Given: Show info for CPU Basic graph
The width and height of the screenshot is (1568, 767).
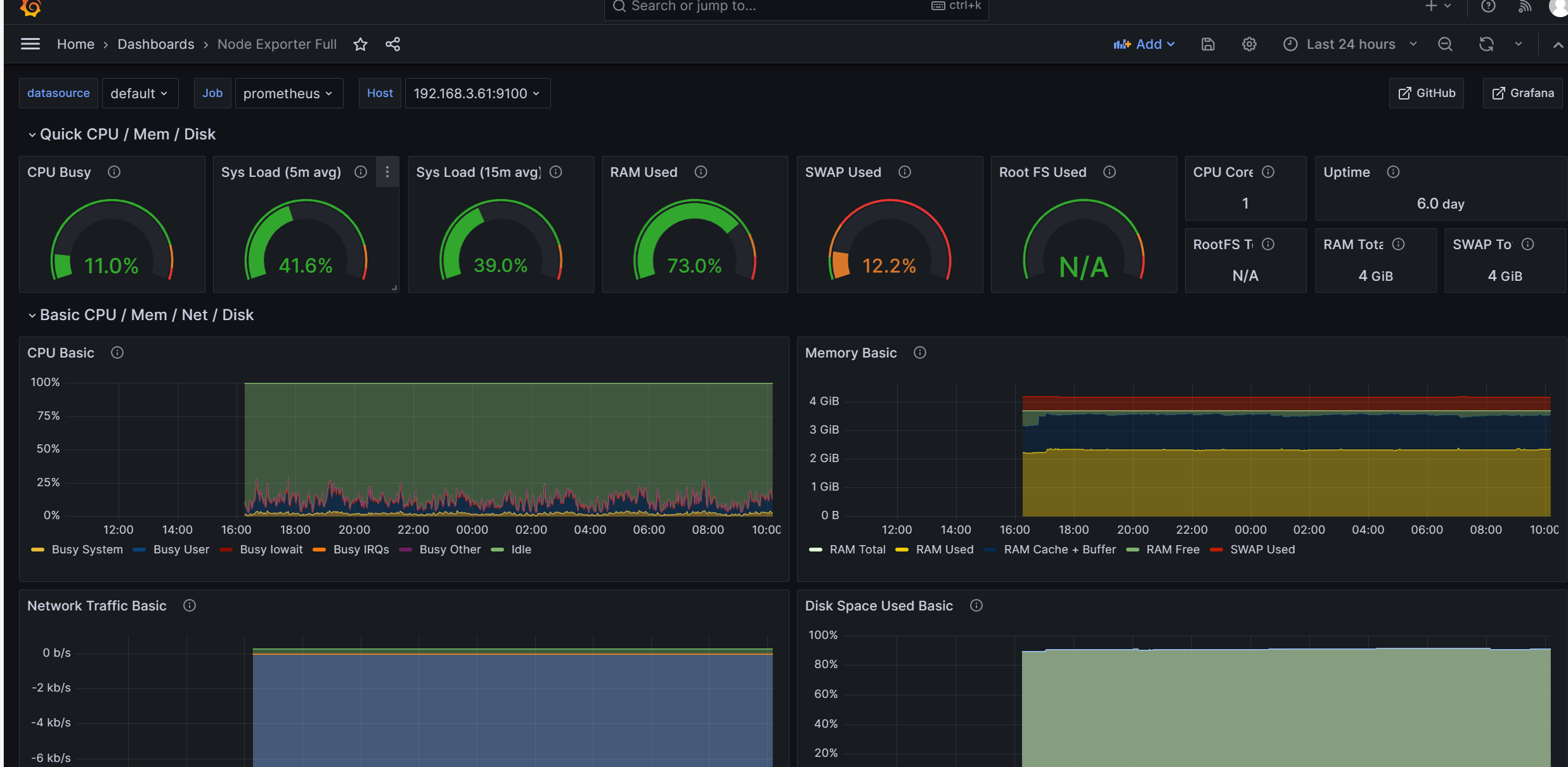Looking at the screenshot, I should 117,352.
